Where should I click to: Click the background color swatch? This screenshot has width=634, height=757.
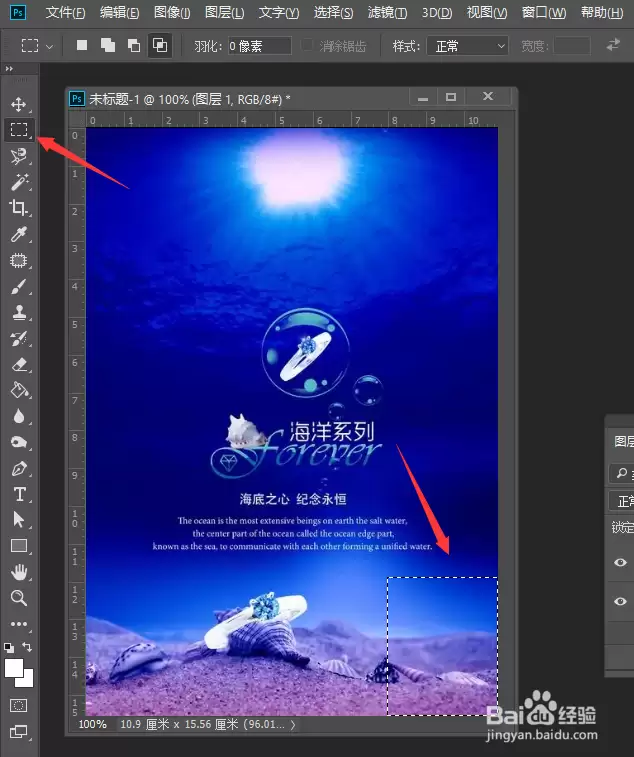(x=28, y=680)
